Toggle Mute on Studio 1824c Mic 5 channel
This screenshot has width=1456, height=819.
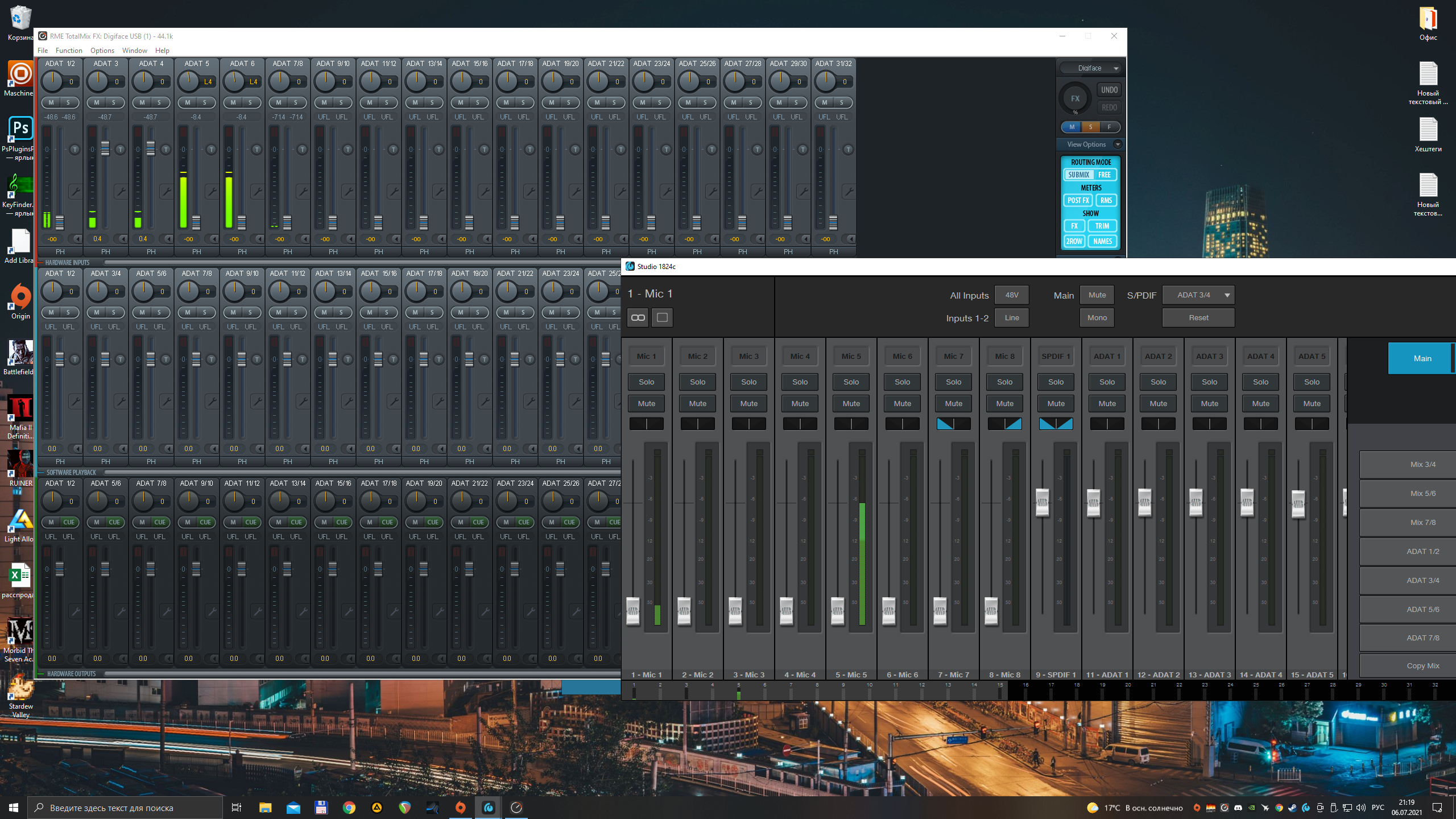pos(851,404)
